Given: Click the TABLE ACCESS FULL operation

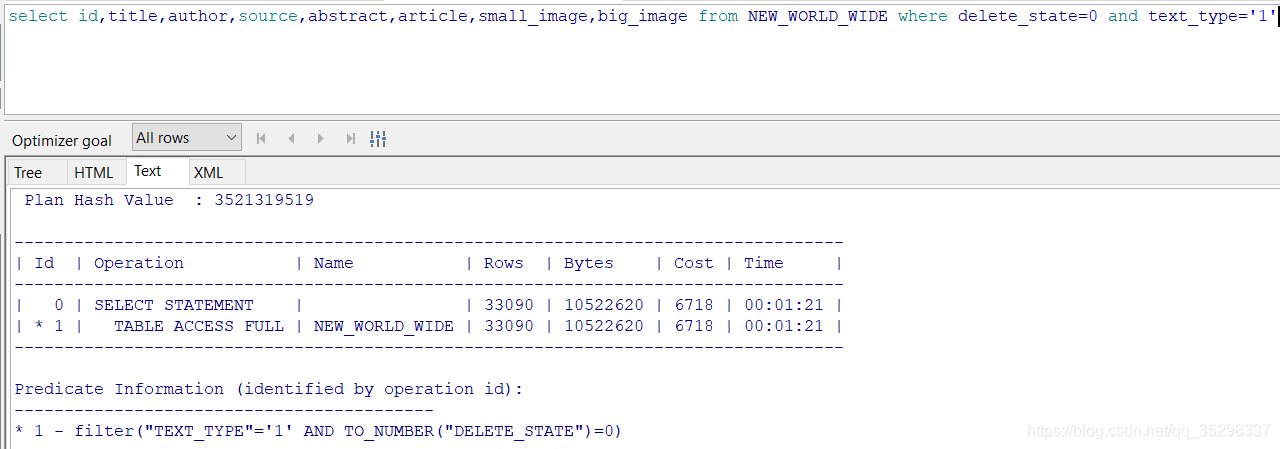Looking at the screenshot, I should pyautogui.click(x=199, y=326).
